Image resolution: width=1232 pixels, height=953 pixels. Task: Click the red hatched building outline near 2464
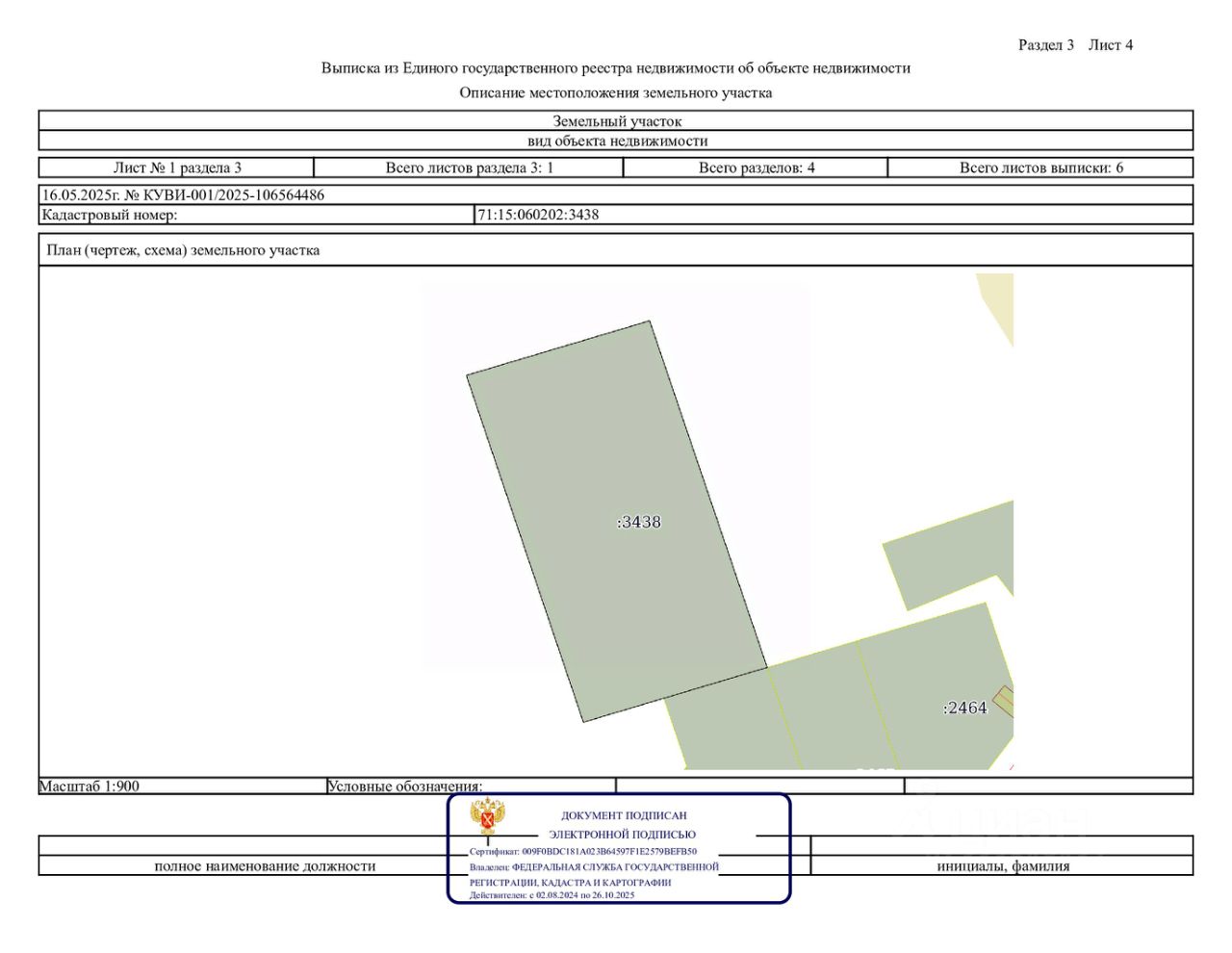click(1004, 701)
